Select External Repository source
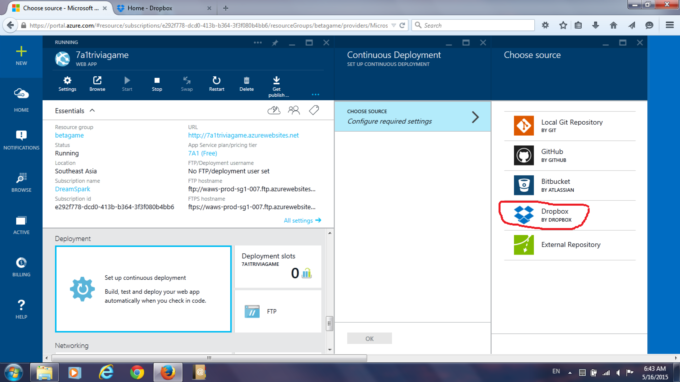The width and height of the screenshot is (680, 382). click(x=570, y=245)
